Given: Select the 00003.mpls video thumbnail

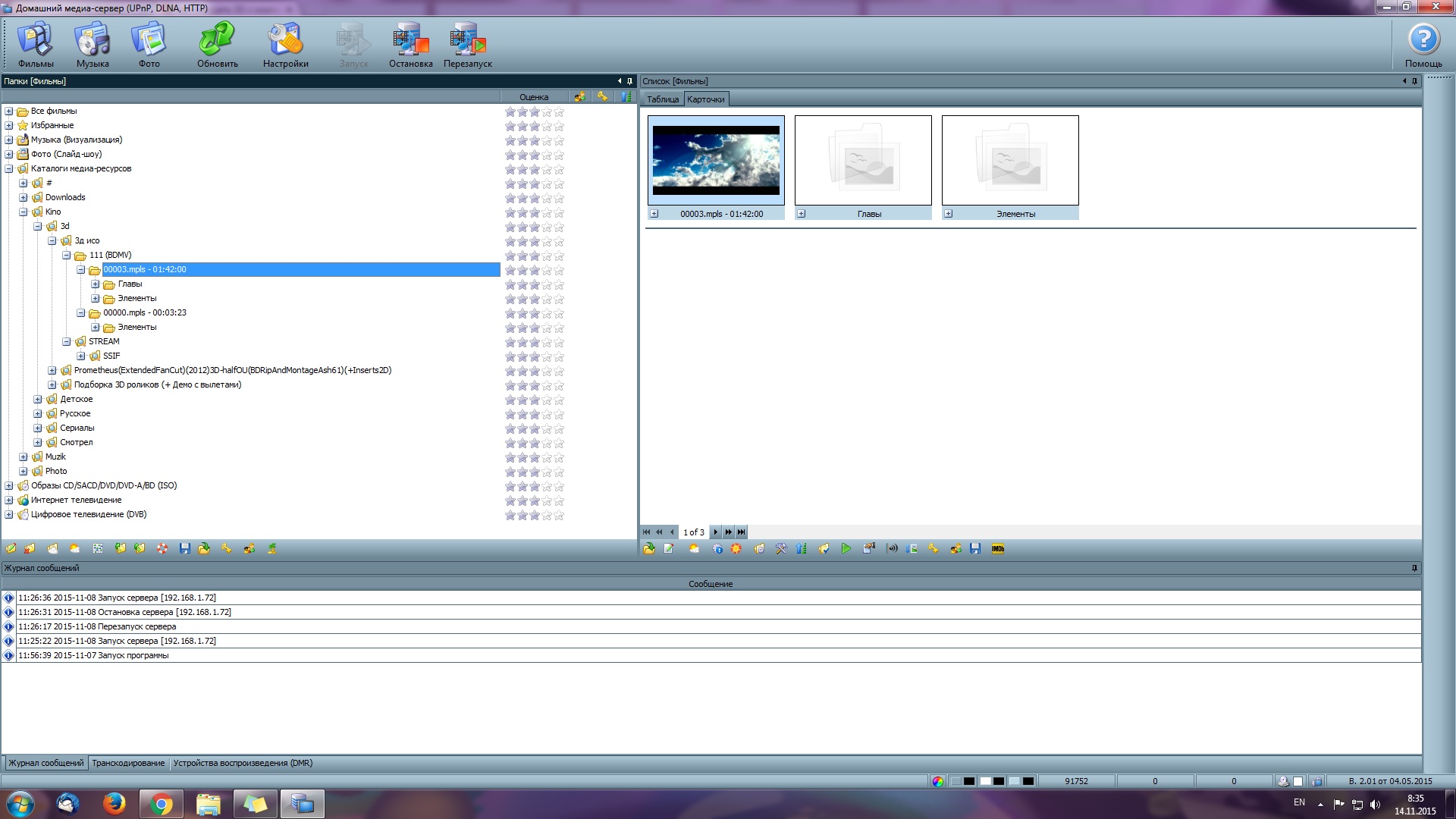Looking at the screenshot, I should coord(716,160).
